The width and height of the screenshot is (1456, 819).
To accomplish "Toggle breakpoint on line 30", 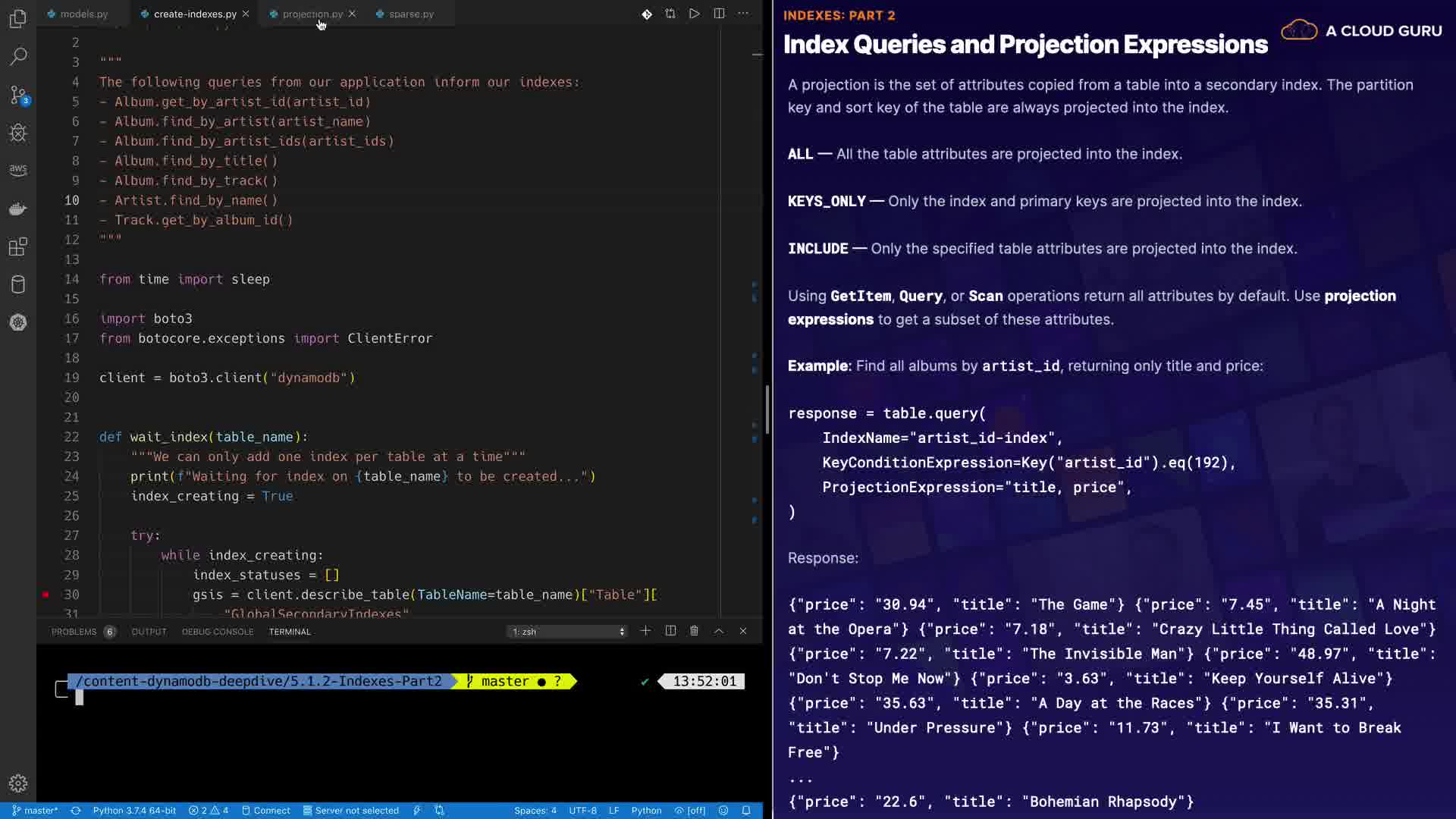I will coord(45,595).
